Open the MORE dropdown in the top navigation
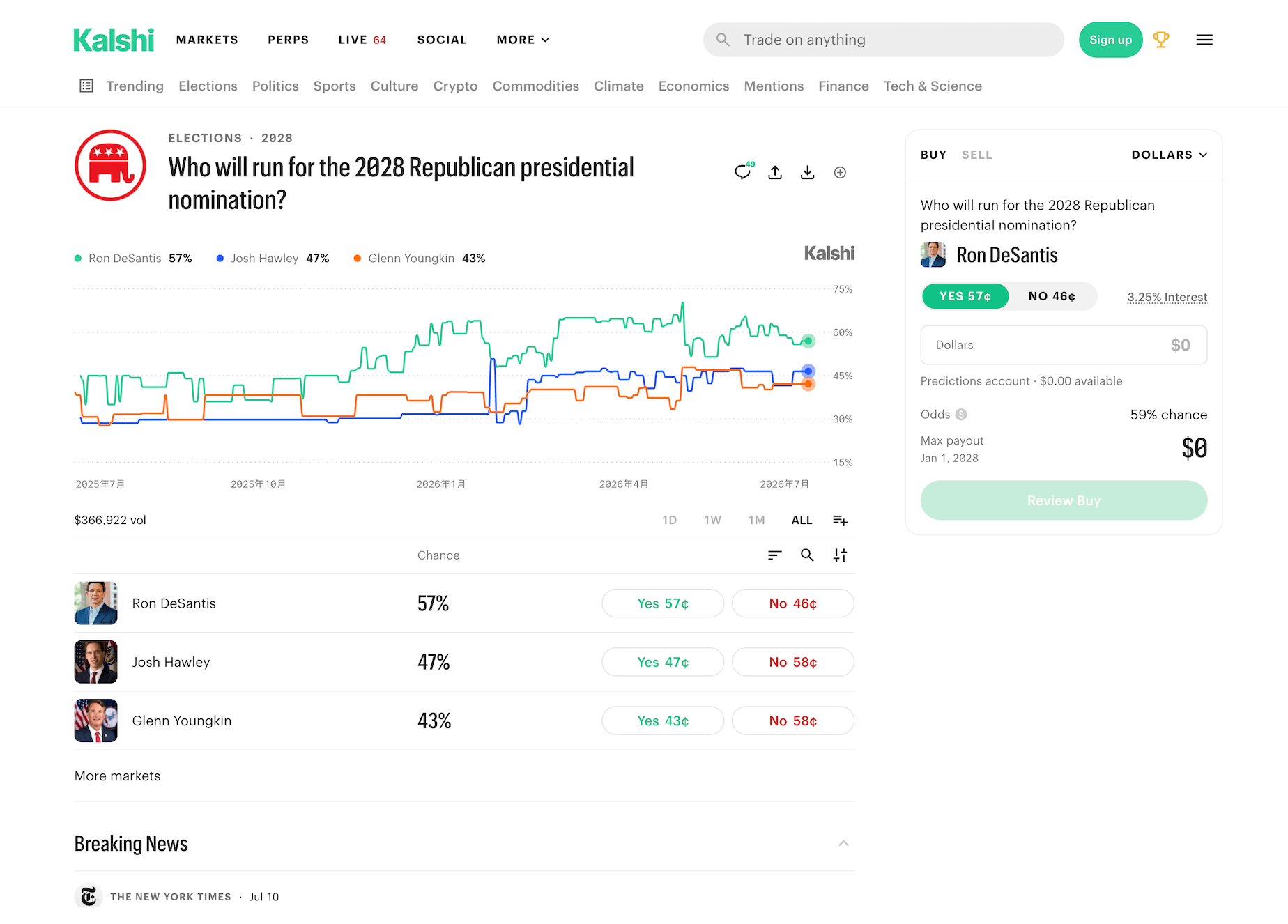1288x924 pixels. point(523,40)
